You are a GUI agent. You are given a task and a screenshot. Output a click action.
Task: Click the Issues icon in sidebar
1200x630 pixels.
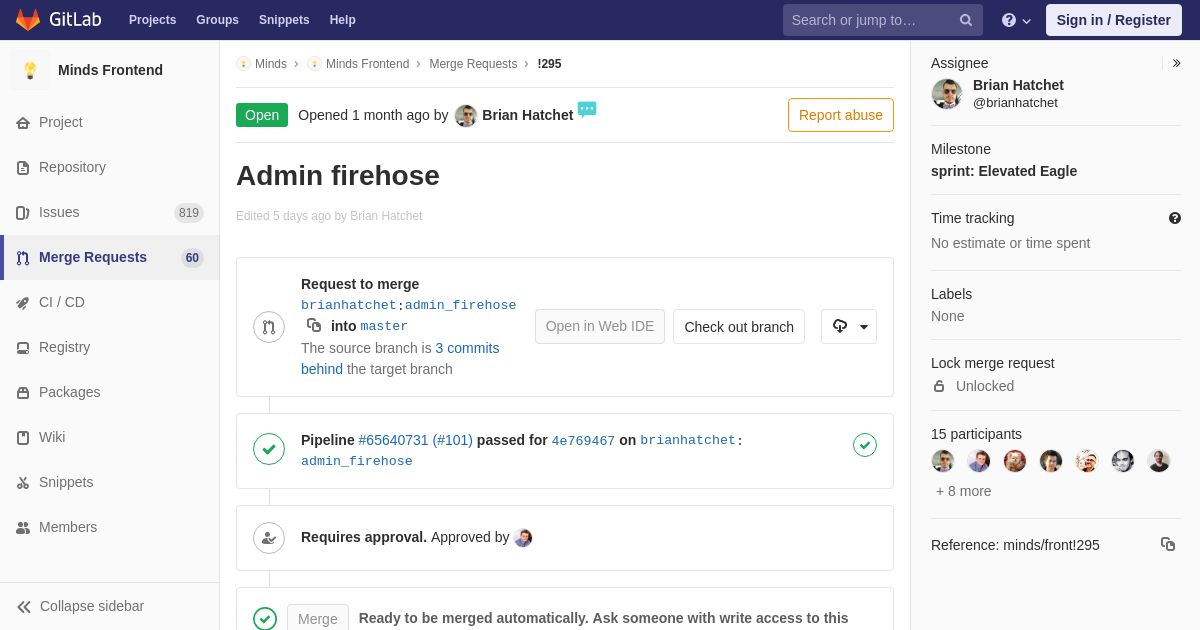23,213
